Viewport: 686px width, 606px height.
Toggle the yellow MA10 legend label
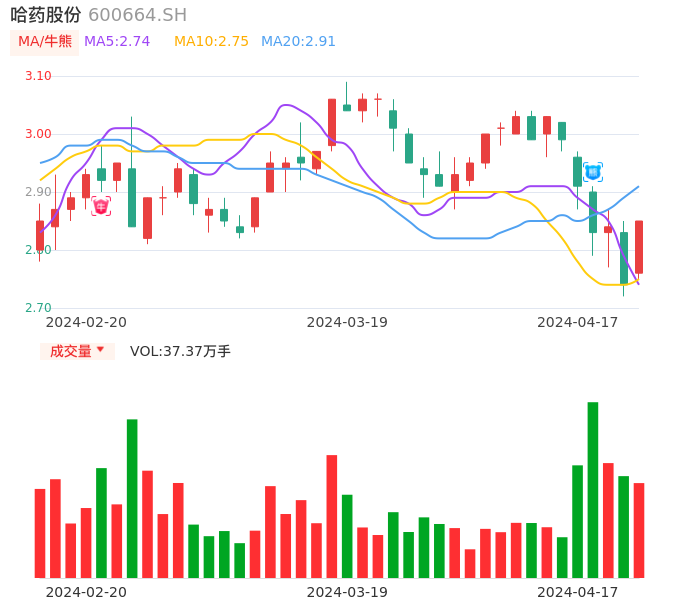(x=211, y=42)
